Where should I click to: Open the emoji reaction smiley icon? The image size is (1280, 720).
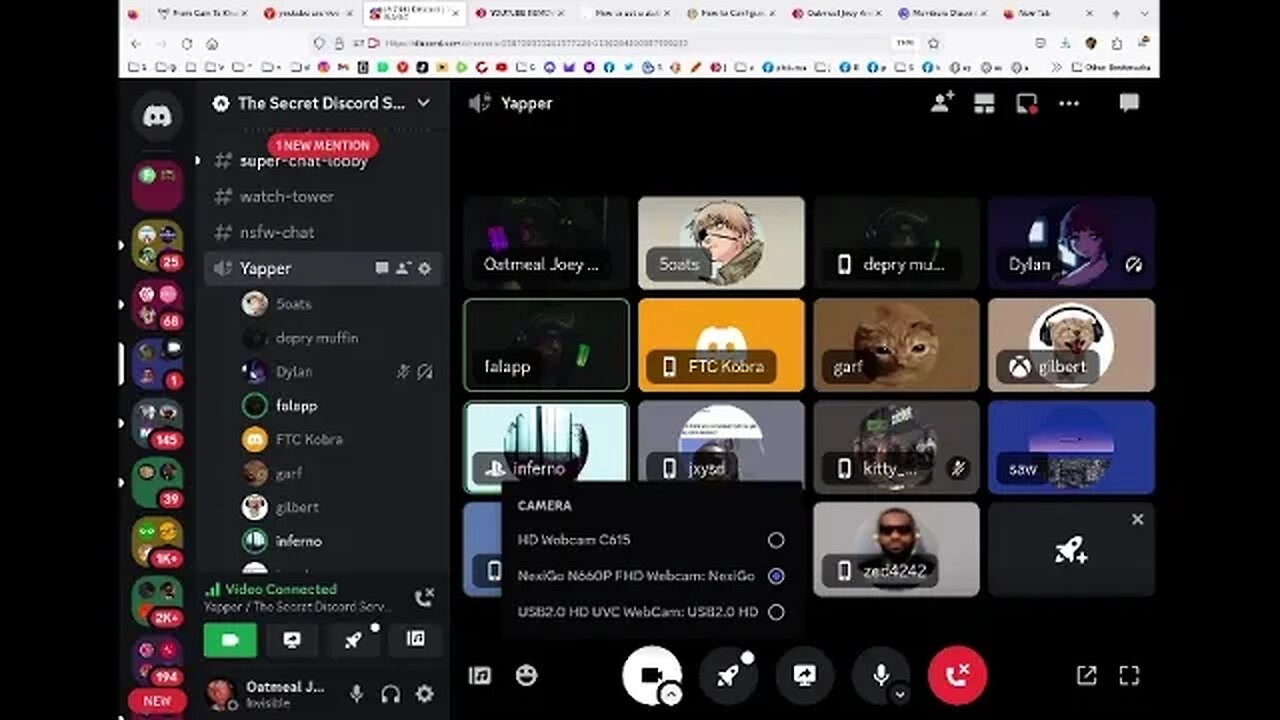[x=526, y=675]
